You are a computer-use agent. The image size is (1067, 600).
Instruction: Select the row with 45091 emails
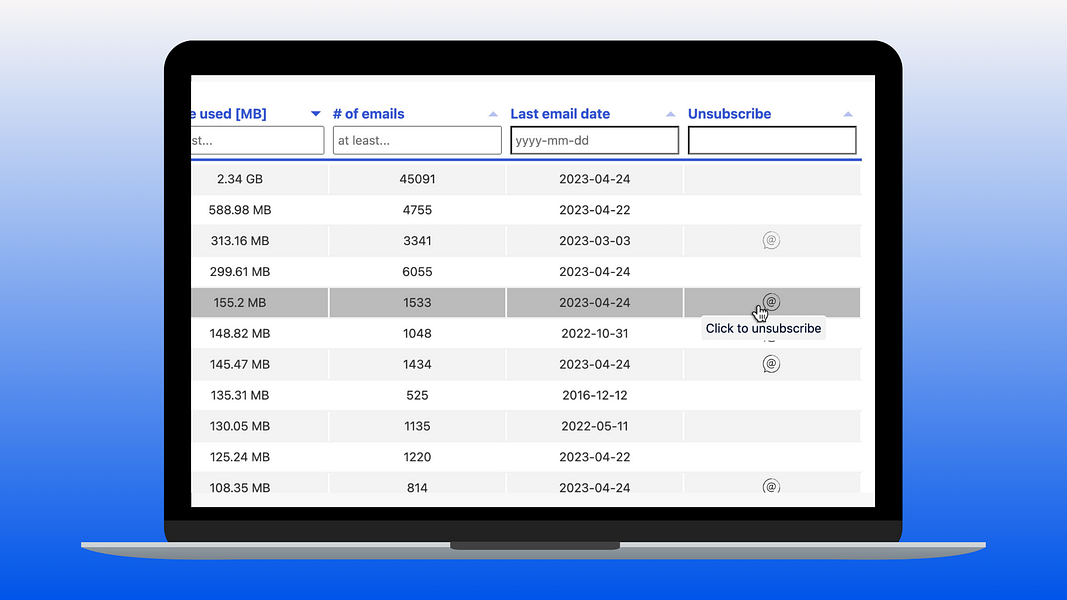[417, 178]
